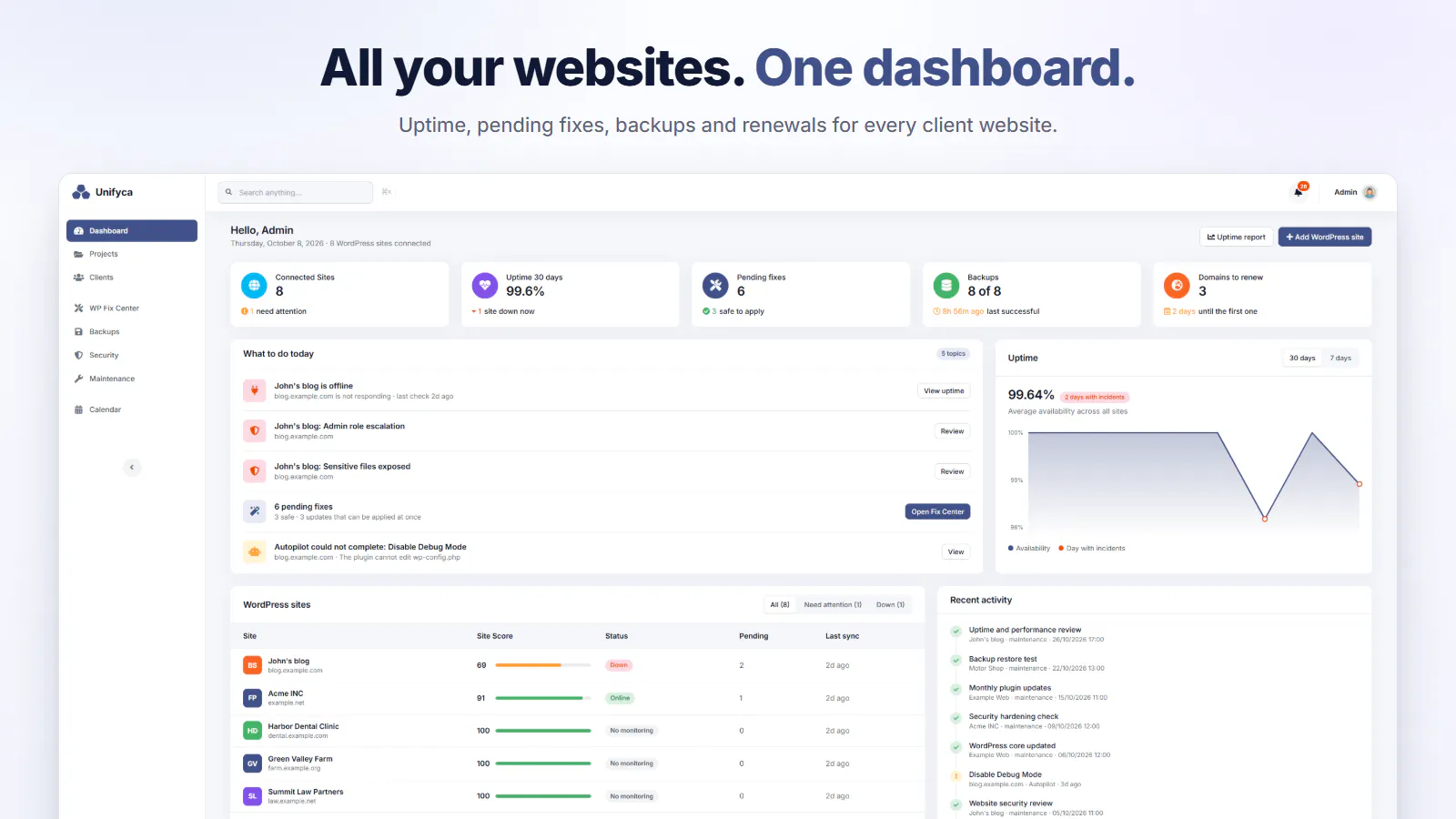Click the Connected Sites globe icon
This screenshot has height=819, width=1456.
pos(254,286)
